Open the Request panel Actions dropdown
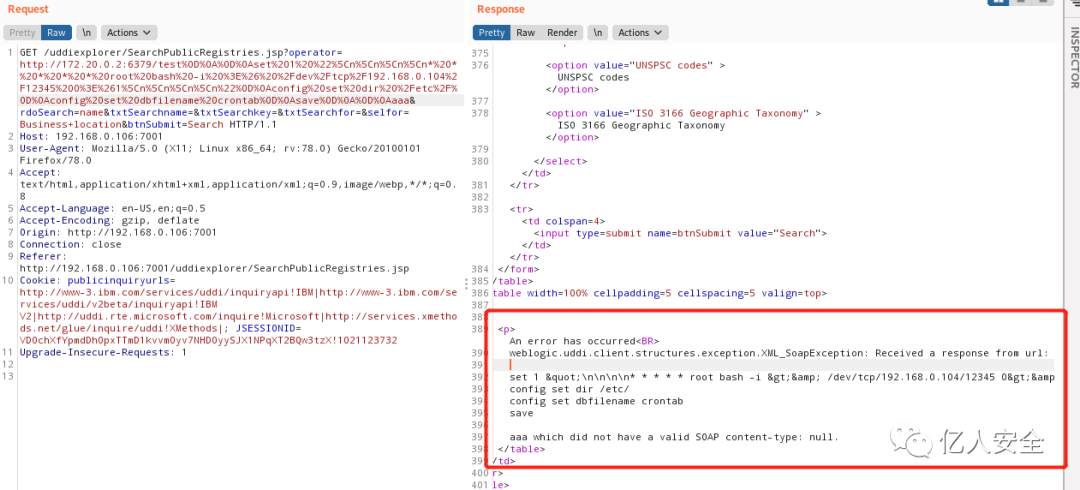The height and width of the screenshot is (490, 1080). tap(129, 32)
